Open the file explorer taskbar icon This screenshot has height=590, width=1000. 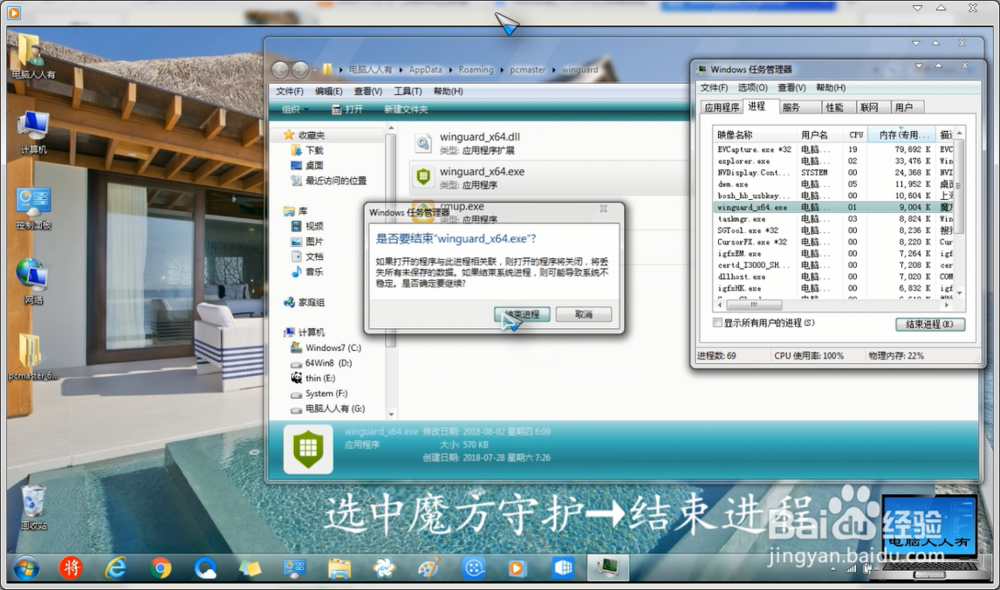(x=339, y=568)
